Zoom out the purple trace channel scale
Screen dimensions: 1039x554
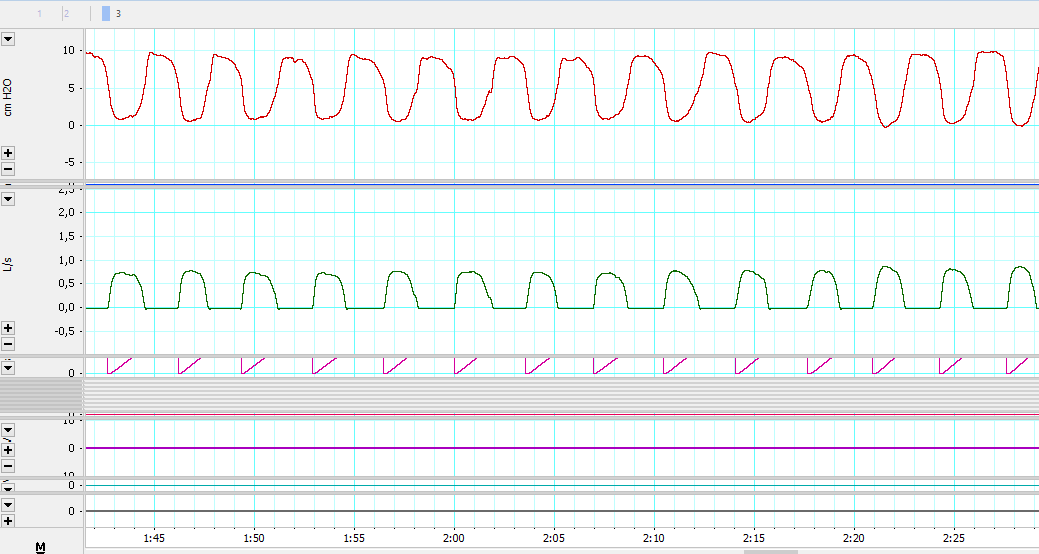(8, 466)
